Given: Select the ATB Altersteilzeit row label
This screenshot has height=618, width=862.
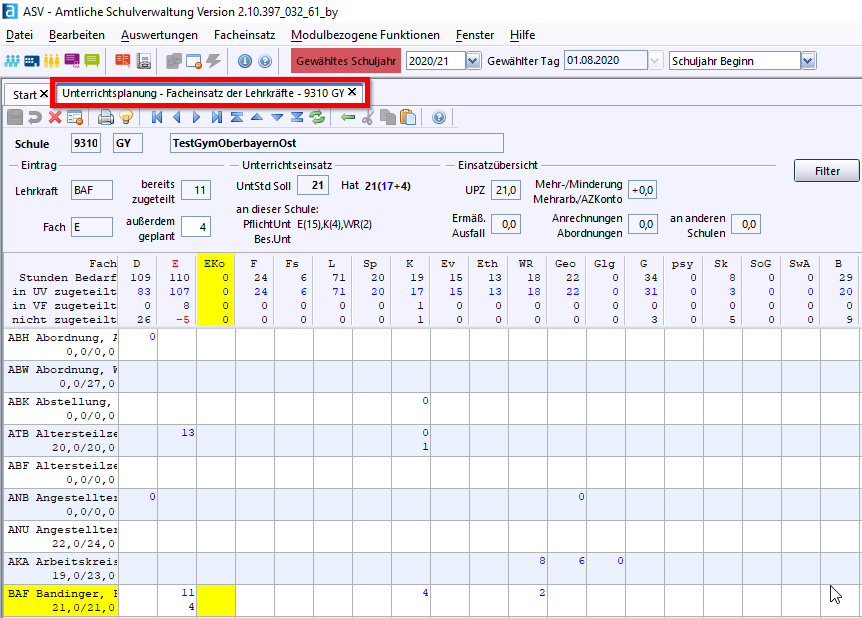Looking at the screenshot, I should (62, 440).
